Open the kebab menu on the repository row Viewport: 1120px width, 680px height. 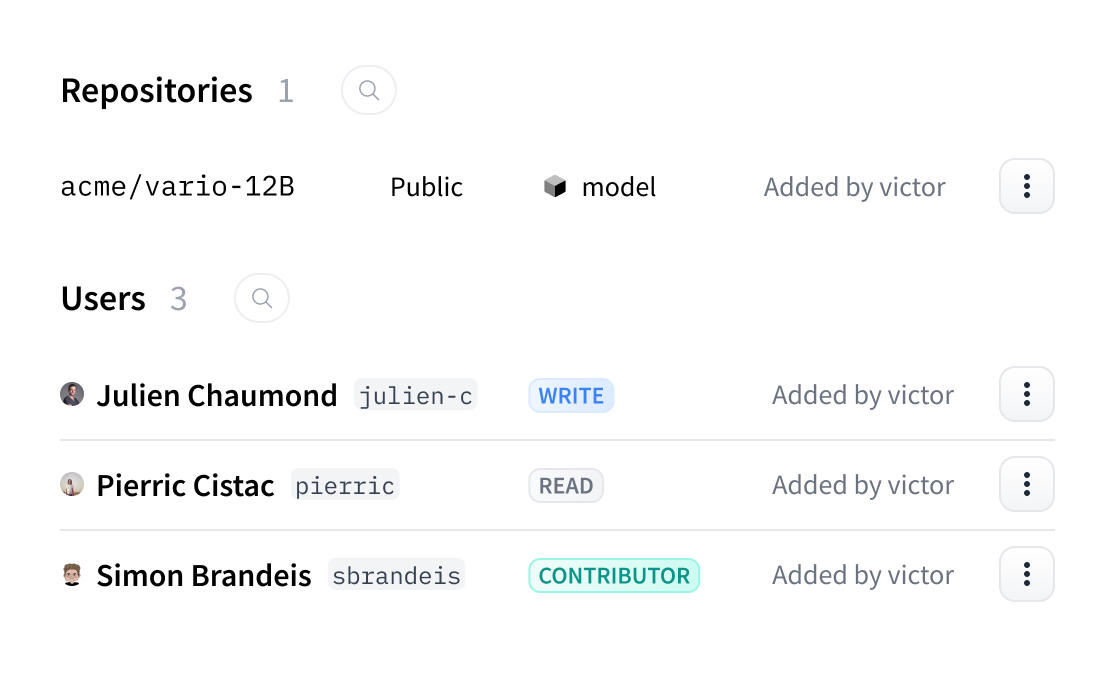pos(1026,186)
